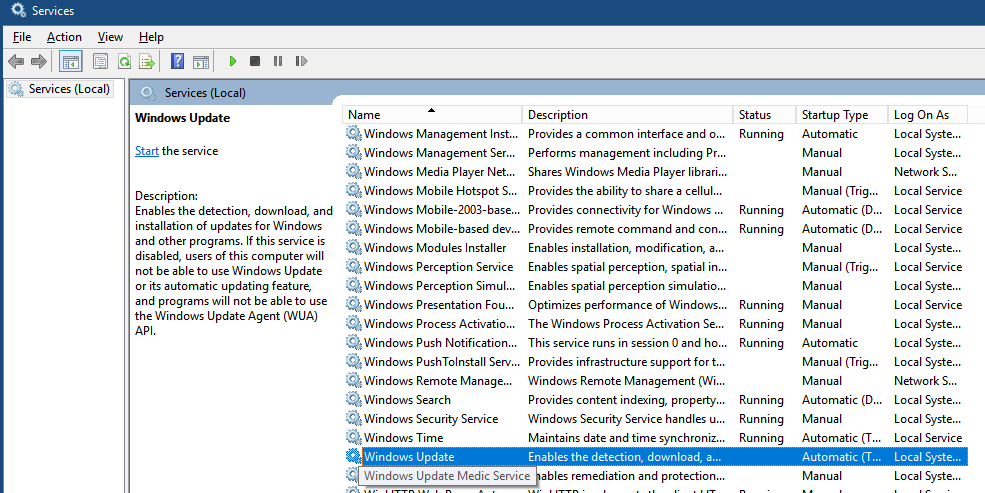This screenshot has width=985, height=493.
Task: Click the Windows Update heading in description pane
Action: [x=183, y=118]
